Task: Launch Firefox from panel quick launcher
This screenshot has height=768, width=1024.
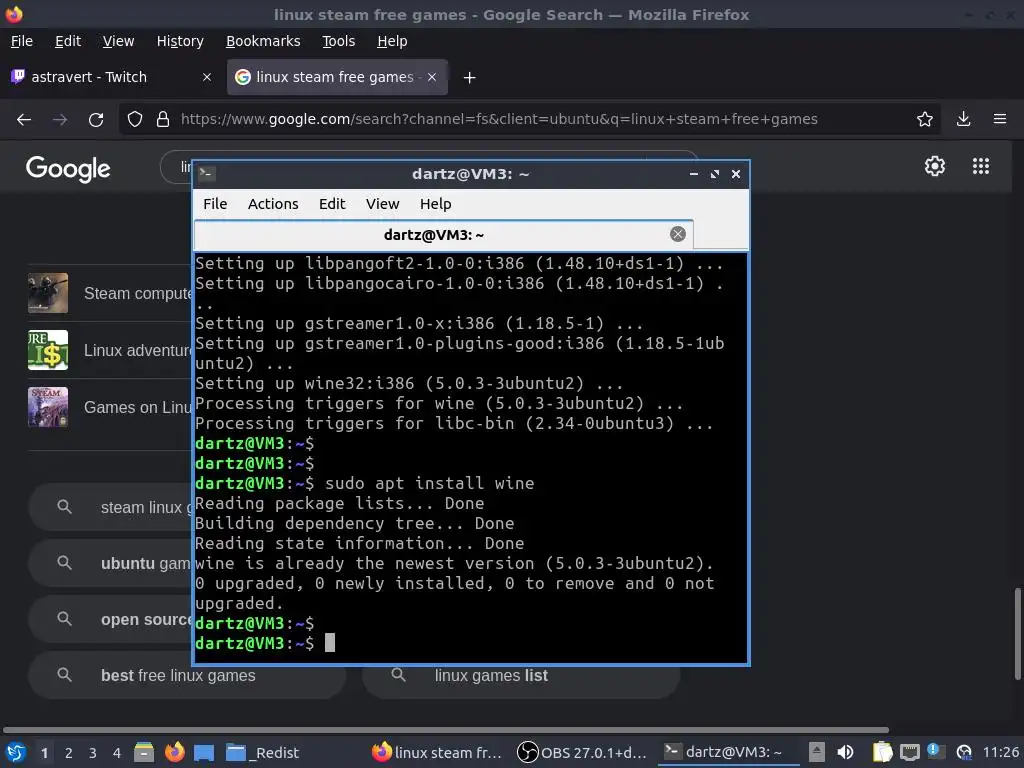Action: pos(174,752)
